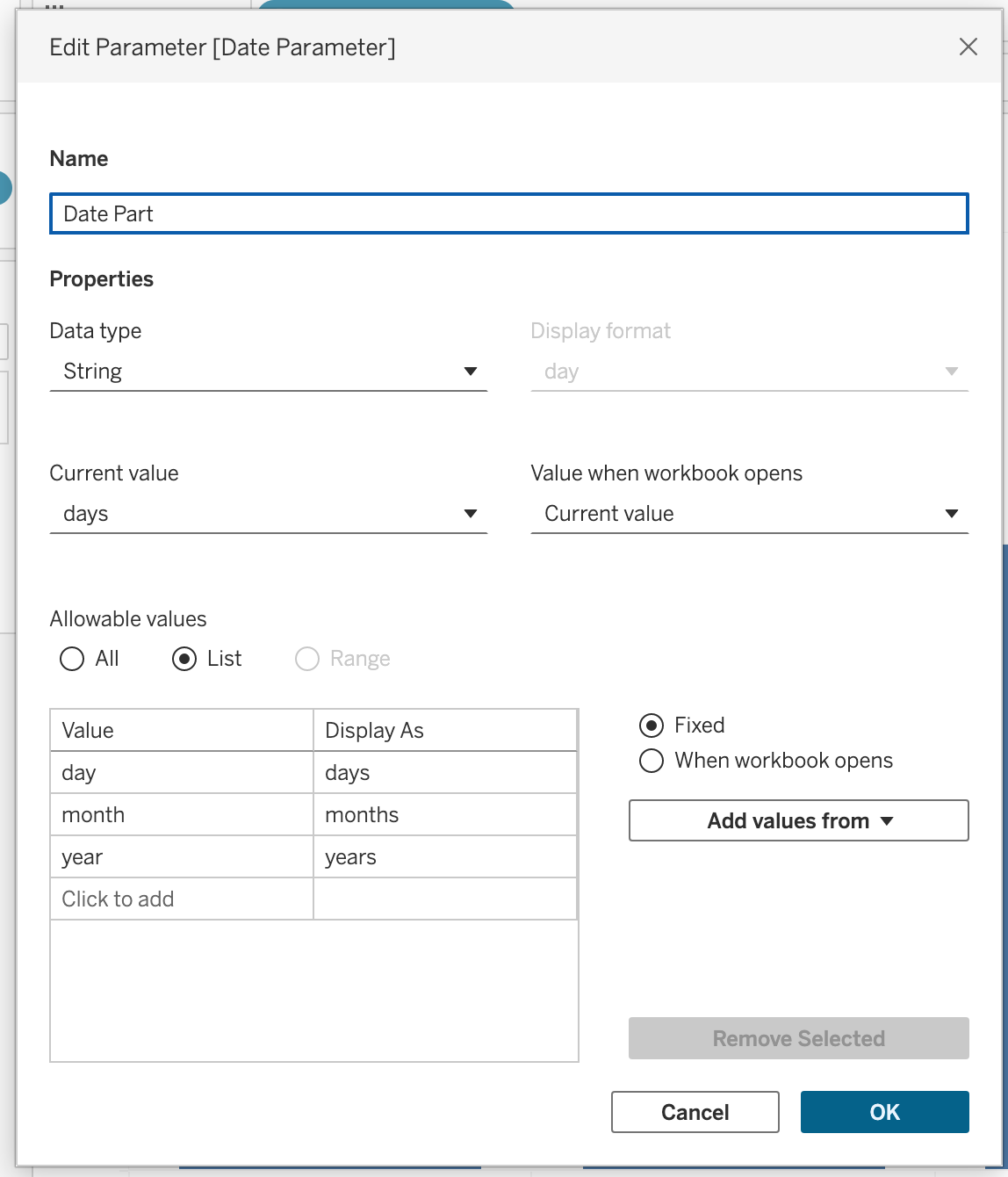This screenshot has width=1008, height=1177.
Task: Click the OK button
Action: pyautogui.click(x=884, y=1112)
